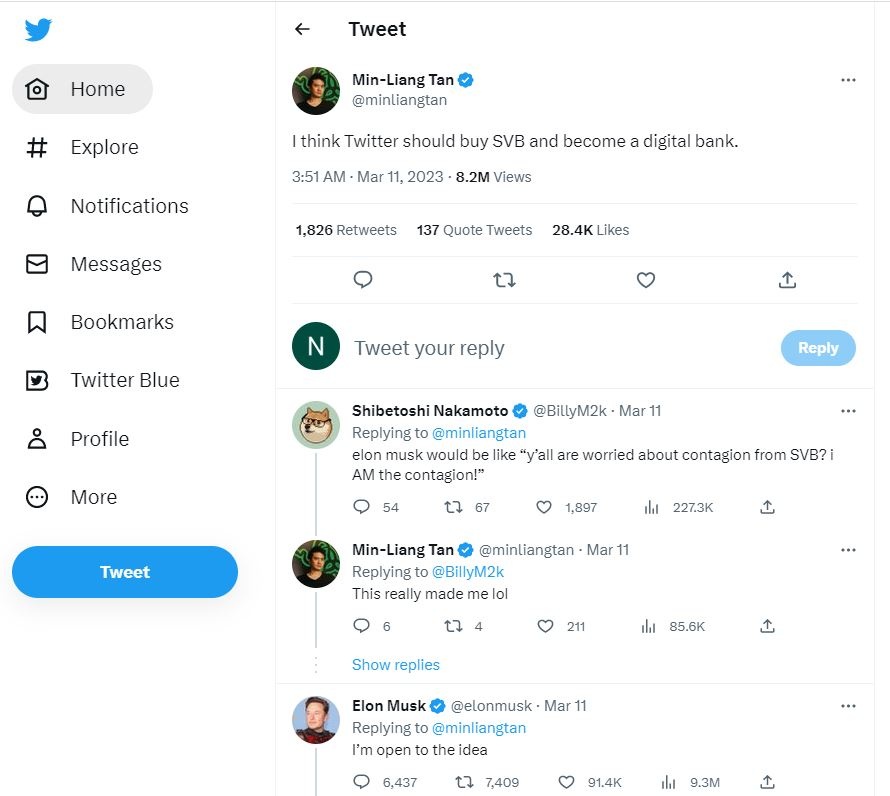Click the Twitter bird logo
The width and height of the screenshot is (890, 796).
click(38, 30)
